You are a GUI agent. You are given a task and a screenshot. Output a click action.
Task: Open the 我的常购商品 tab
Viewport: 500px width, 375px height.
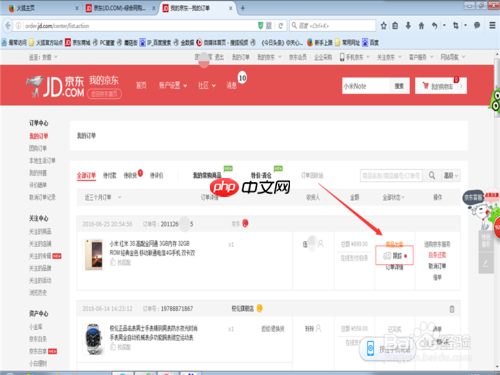coord(207,175)
